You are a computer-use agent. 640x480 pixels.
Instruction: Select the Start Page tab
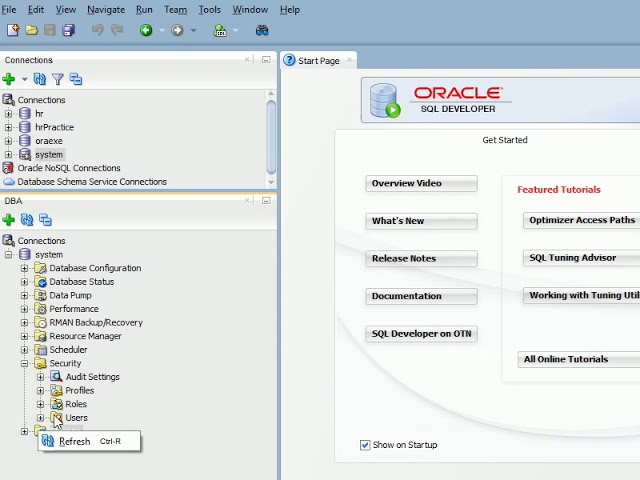pyautogui.click(x=318, y=60)
